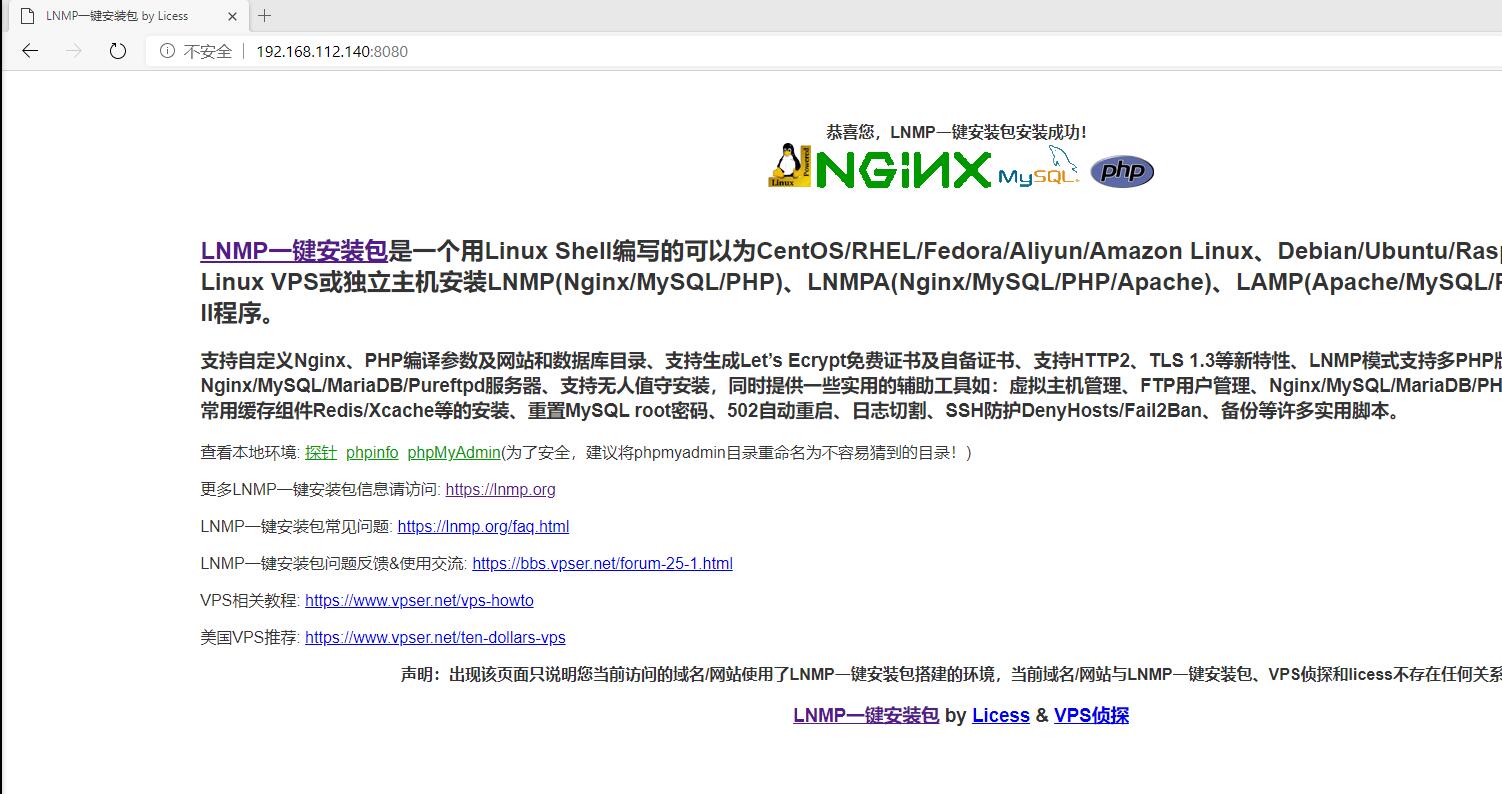Image resolution: width=1502 pixels, height=794 pixels.
Task: Click the Licess footer link
Action: pyautogui.click(x=1001, y=715)
